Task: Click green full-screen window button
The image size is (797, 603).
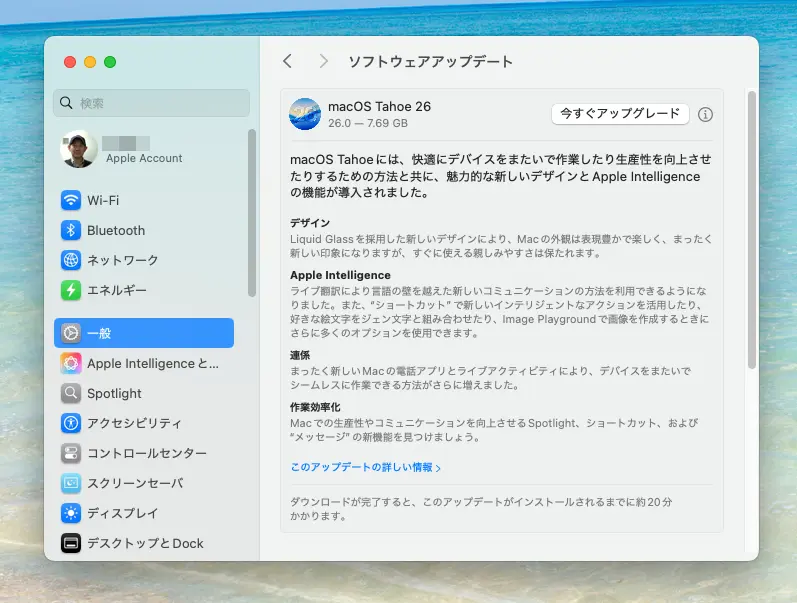Action: tap(110, 62)
